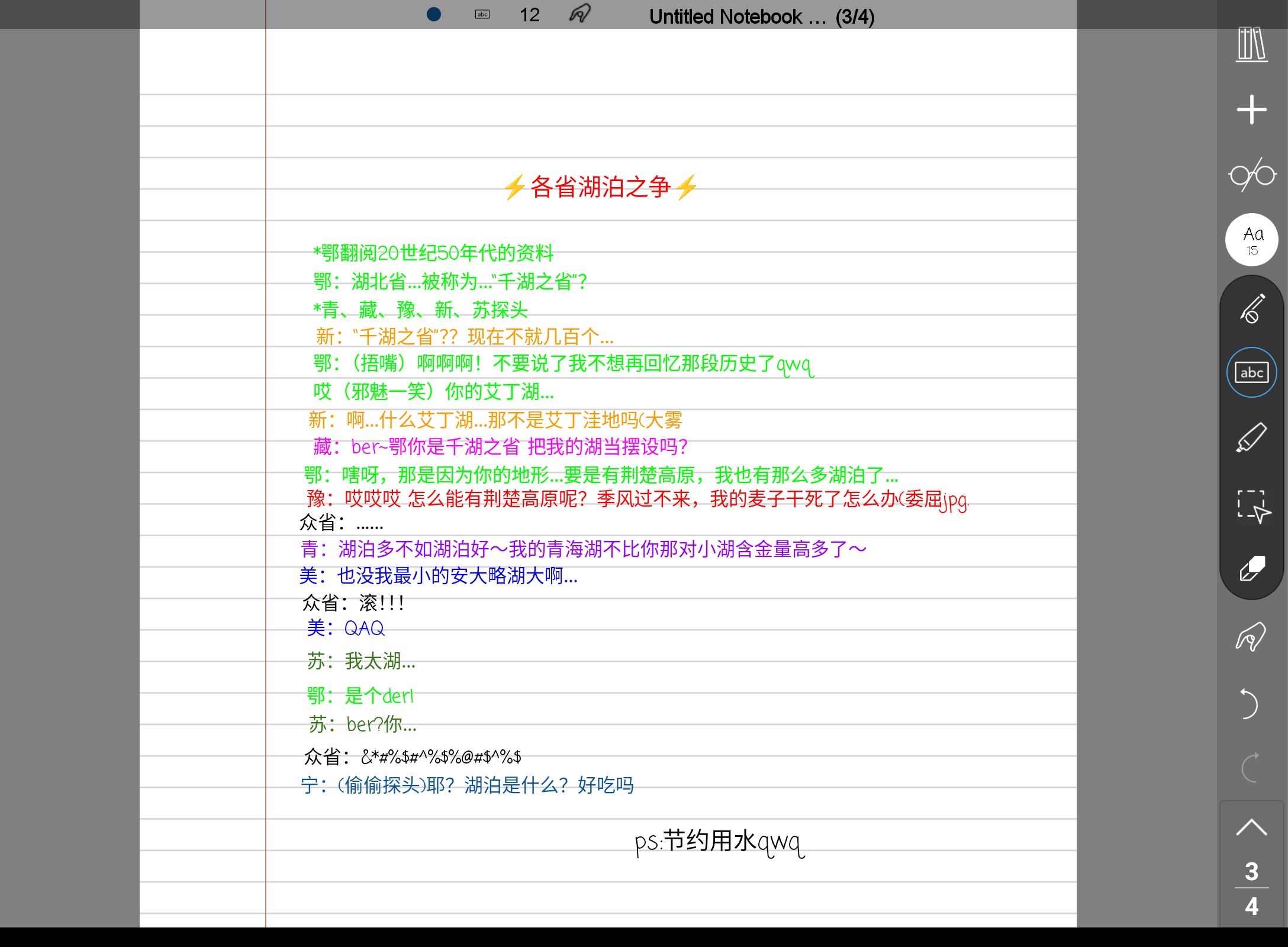This screenshot has width=1288, height=947.
Task: Change the font size value 12
Action: [529, 15]
